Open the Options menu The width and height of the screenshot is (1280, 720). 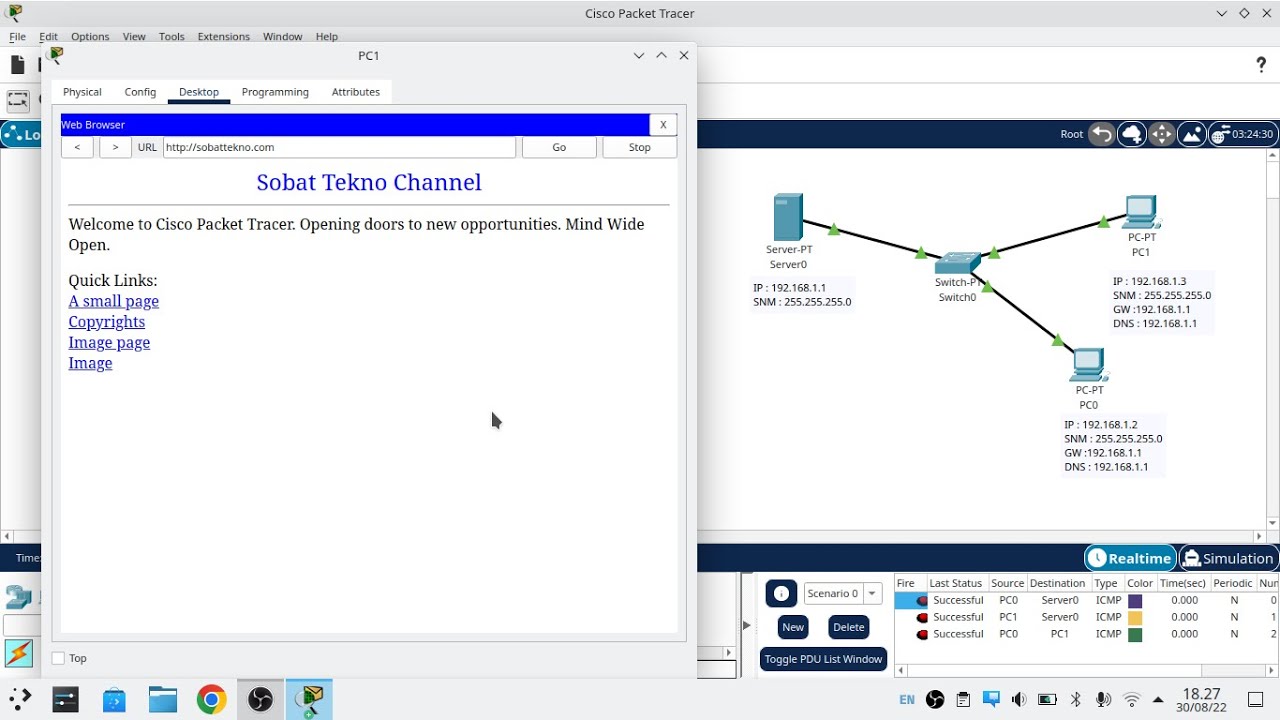(x=90, y=36)
